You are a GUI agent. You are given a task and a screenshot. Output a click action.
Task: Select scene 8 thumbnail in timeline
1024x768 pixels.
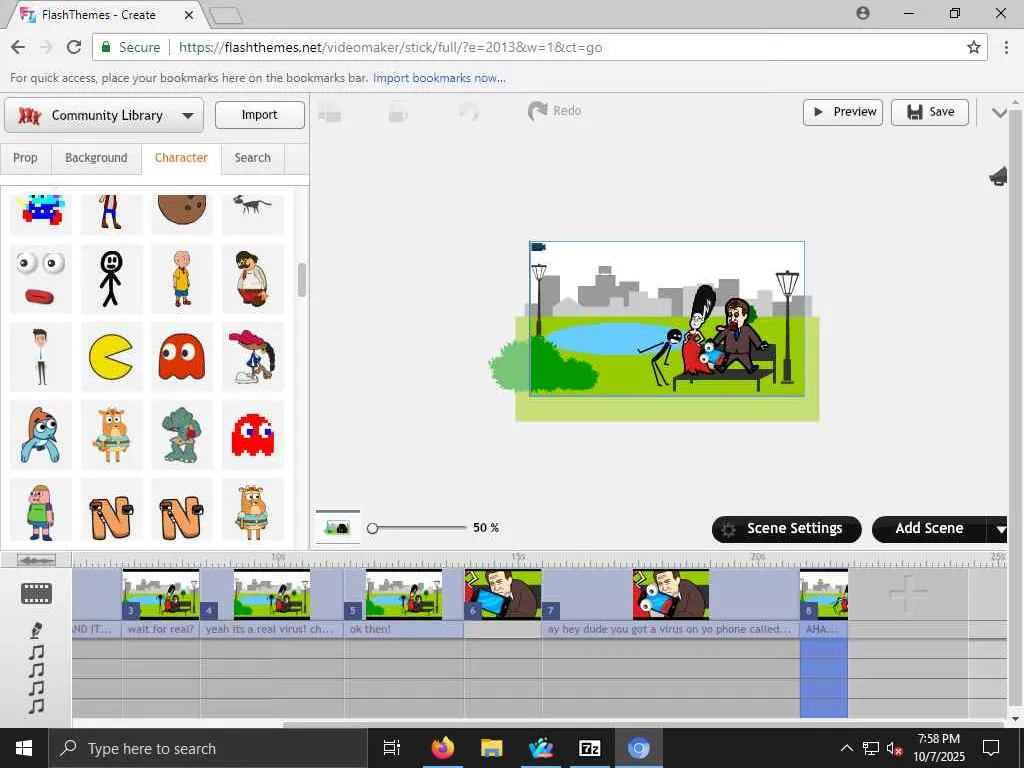[x=824, y=594]
